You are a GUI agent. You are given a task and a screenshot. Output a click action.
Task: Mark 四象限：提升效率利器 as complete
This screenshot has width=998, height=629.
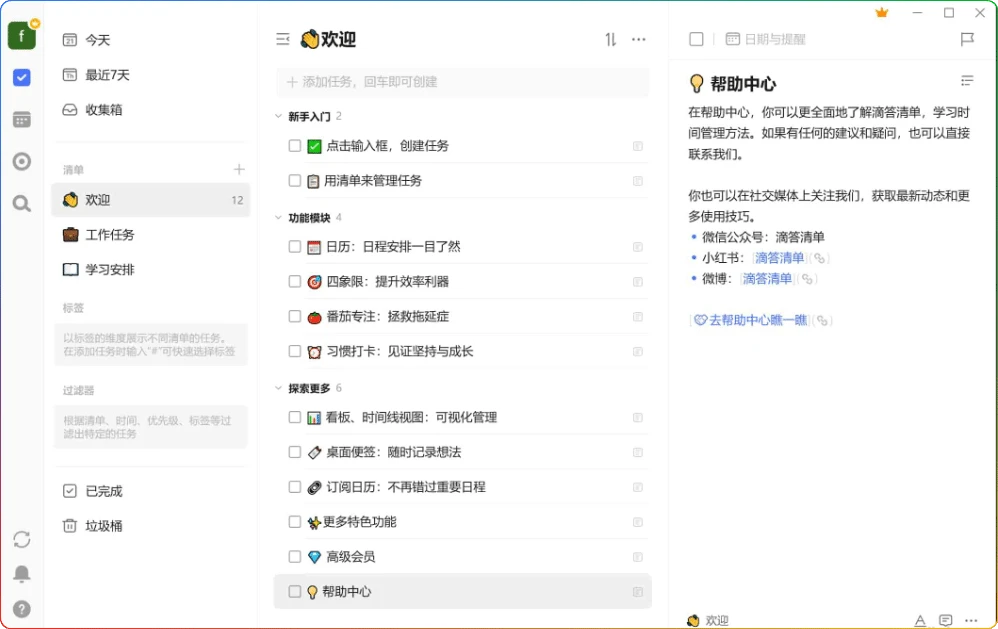pos(295,282)
